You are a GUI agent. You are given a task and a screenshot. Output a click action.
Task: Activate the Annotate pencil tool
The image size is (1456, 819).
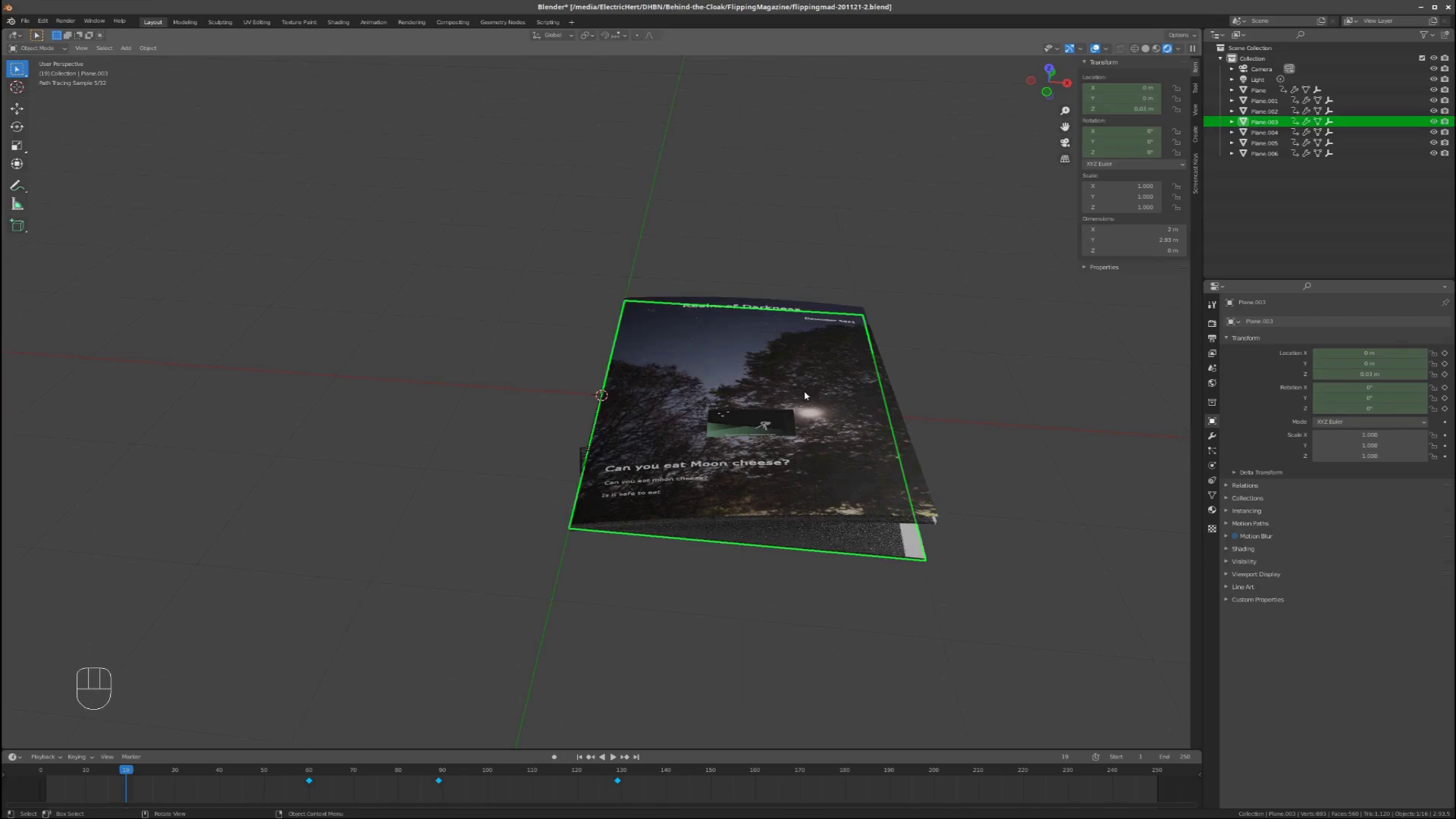click(17, 186)
